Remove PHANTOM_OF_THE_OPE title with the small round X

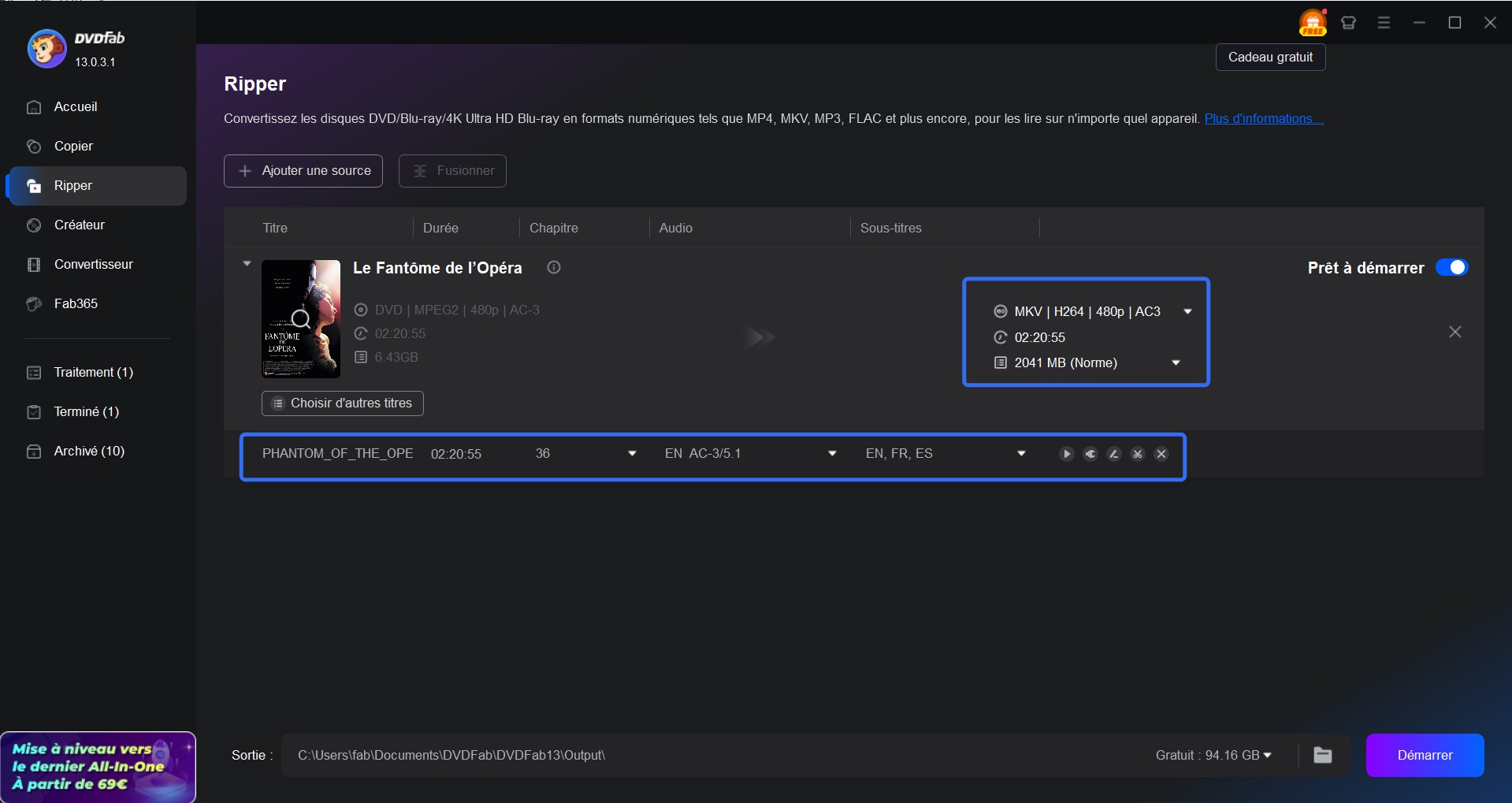[x=1161, y=454]
